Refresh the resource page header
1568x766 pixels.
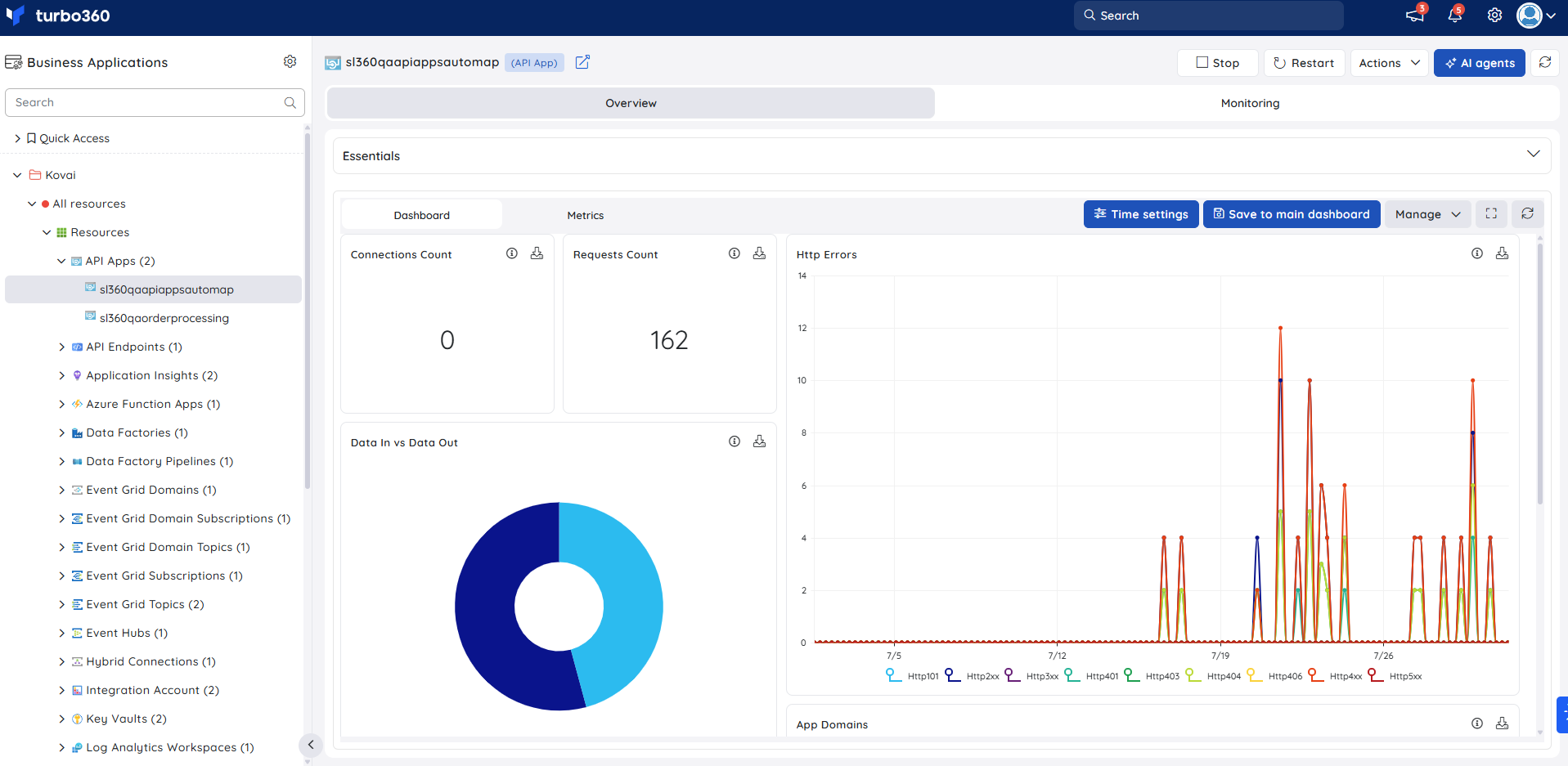point(1545,62)
